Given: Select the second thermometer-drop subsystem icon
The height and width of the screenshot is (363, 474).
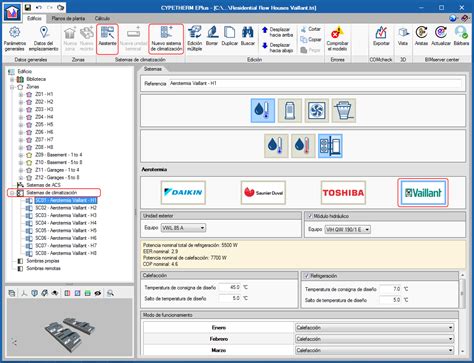Looking at the screenshot, I should tap(303, 146).
